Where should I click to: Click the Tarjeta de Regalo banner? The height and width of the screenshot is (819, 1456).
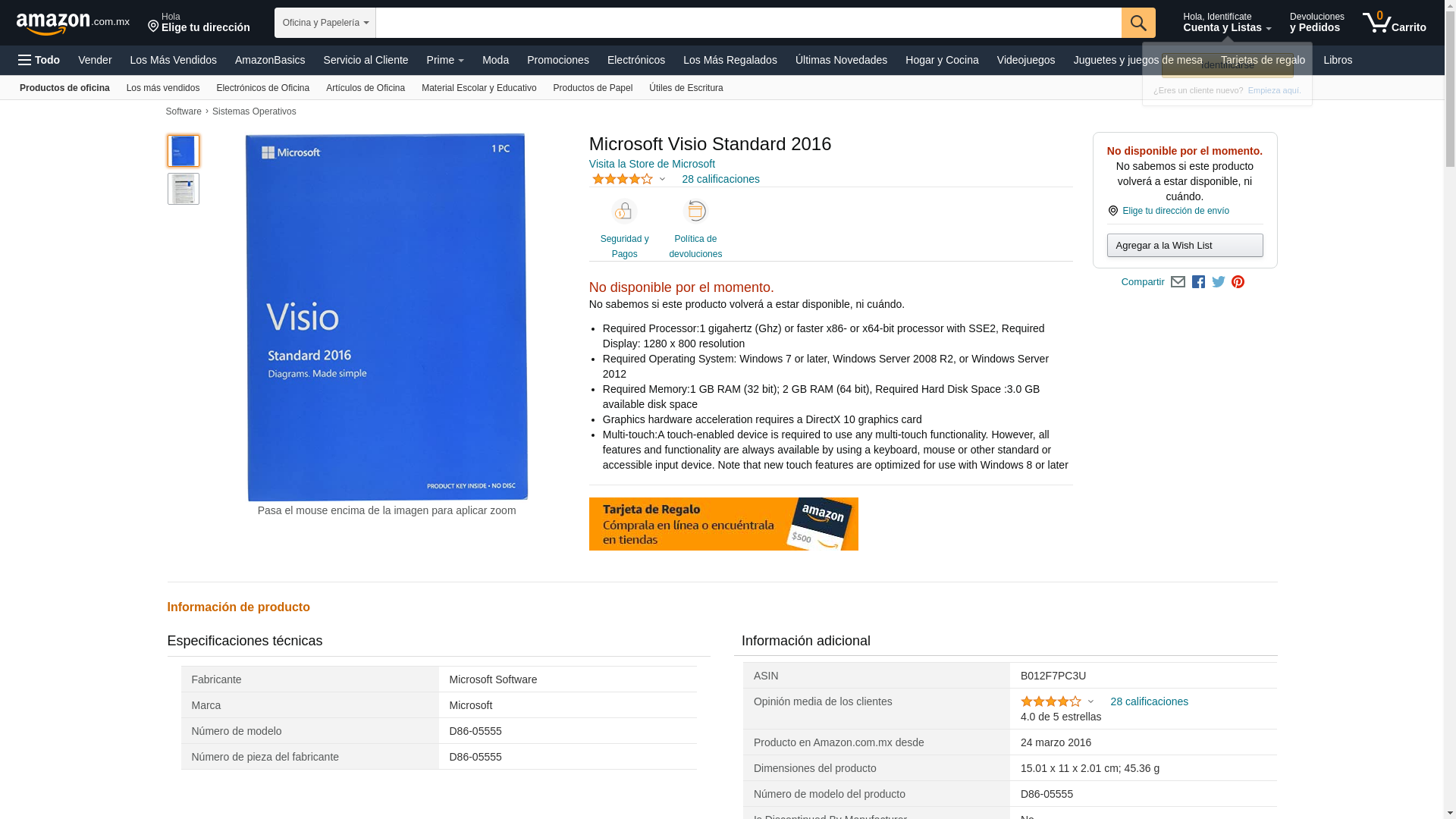click(x=723, y=524)
